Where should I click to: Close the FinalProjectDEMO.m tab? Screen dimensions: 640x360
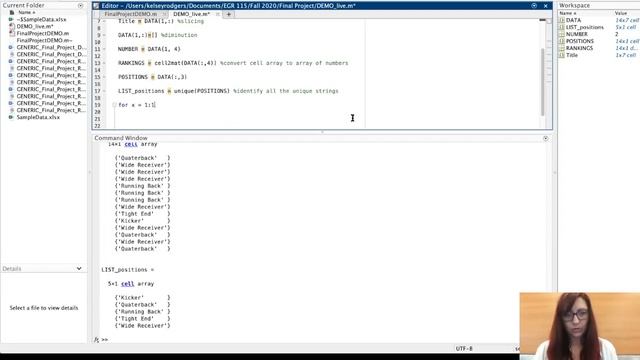pyautogui.click(x=164, y=14)
